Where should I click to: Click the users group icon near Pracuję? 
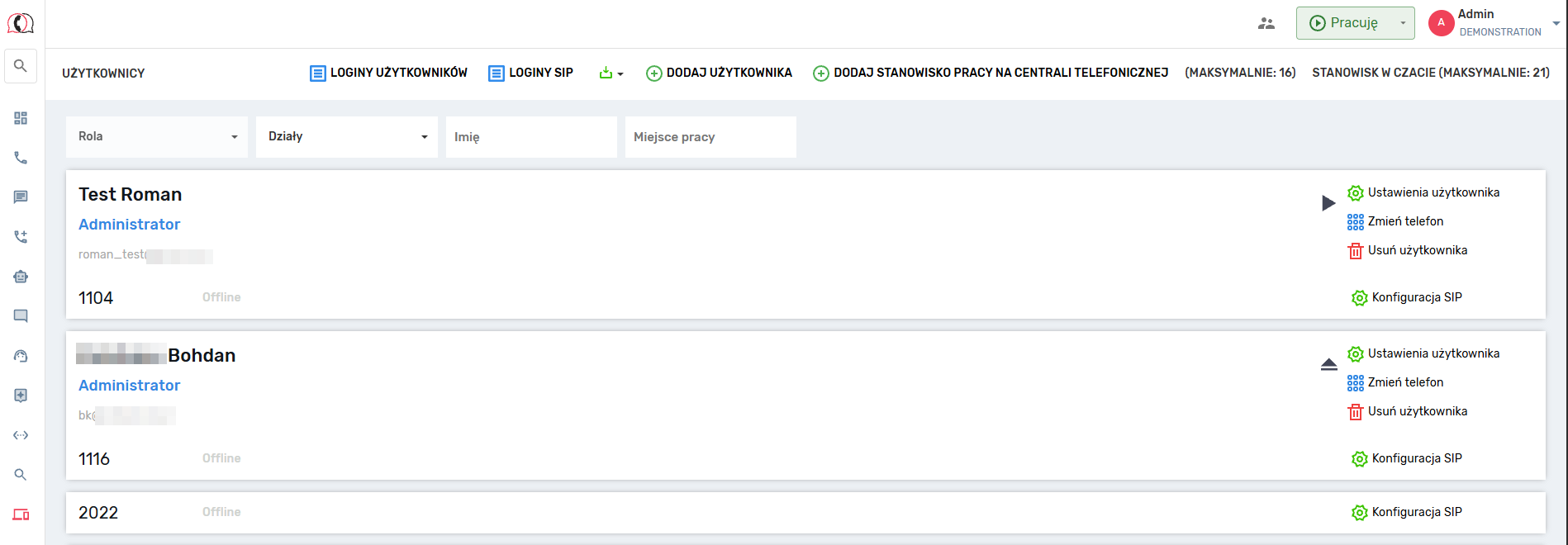[x=1266, y=23]
